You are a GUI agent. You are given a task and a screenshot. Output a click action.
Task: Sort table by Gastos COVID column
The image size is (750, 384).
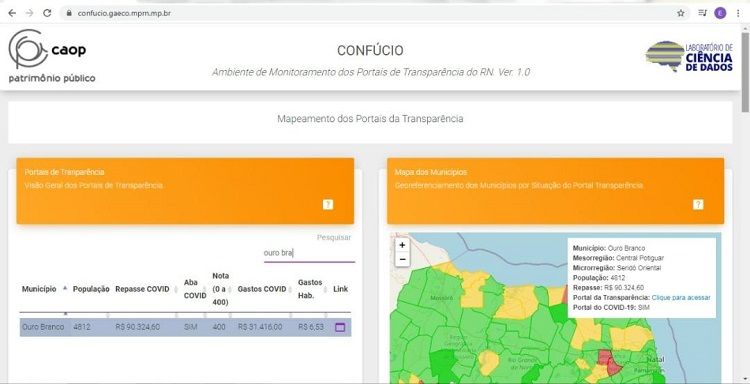(x=265, y=289)
